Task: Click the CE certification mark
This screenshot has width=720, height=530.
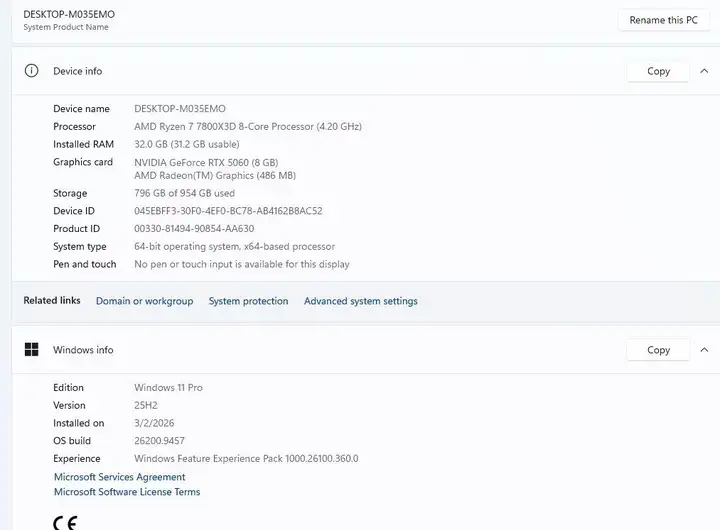Action: pyautogui.click(x=65, y=523)
